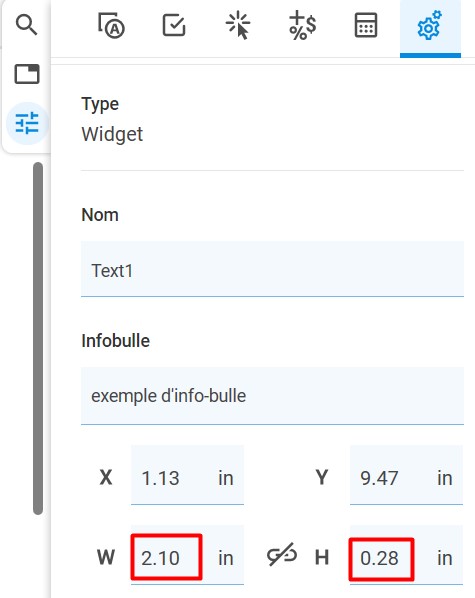
Task: Click the unit label beside the Y value
Action: click(445, 478)
